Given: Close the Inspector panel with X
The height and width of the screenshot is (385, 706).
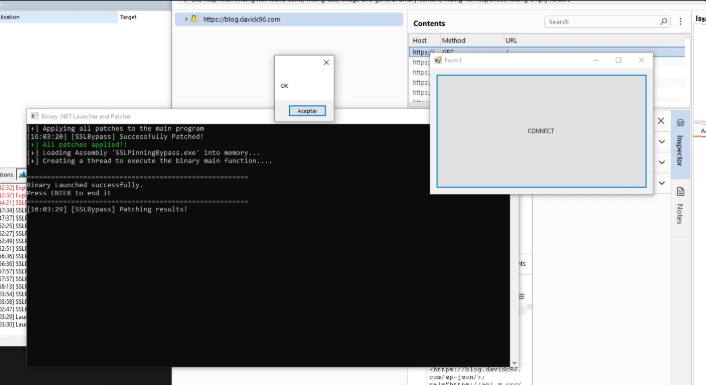Looking at the screenshot, I should [661, 121].
